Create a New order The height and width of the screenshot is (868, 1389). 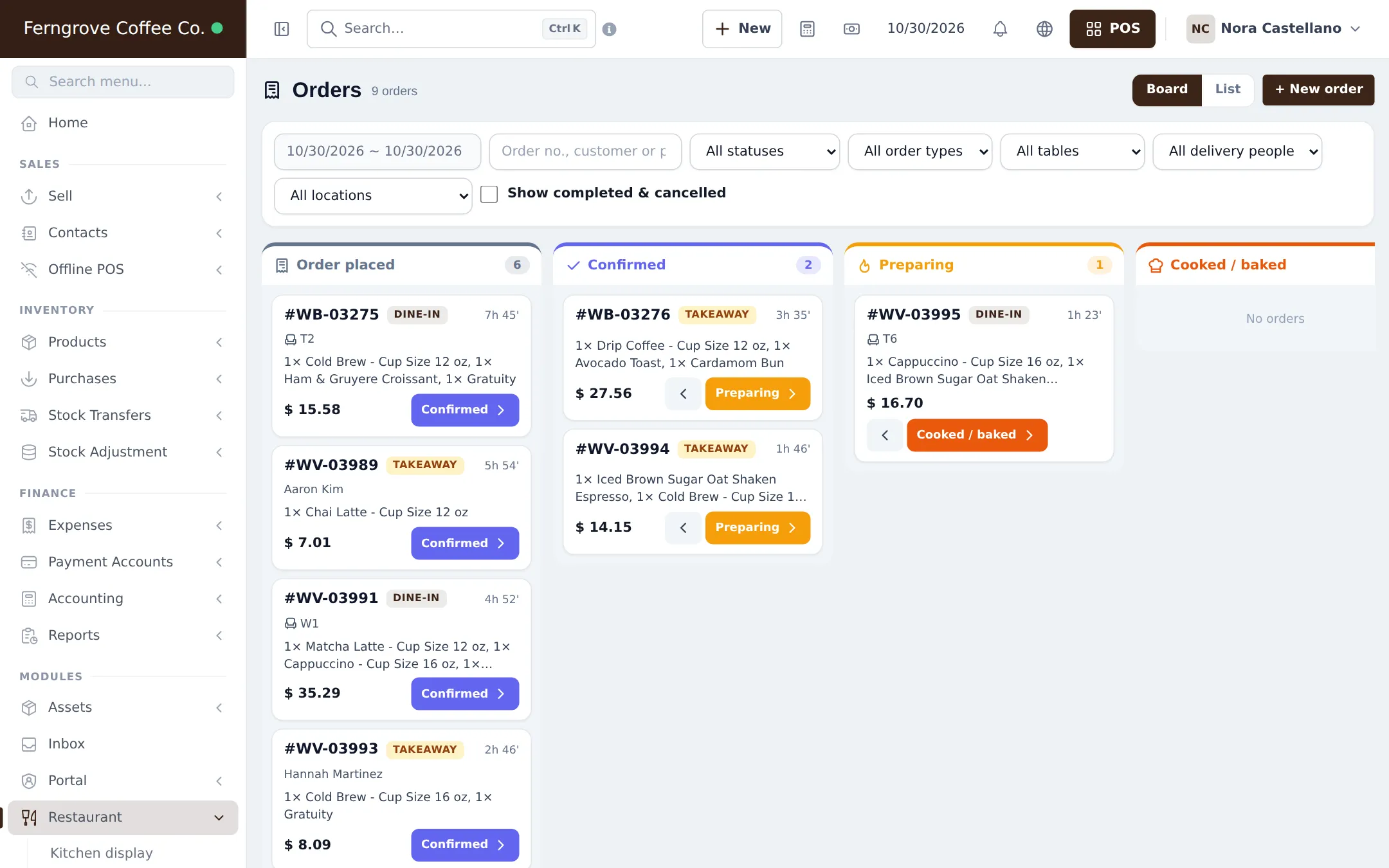pyautogui.click(x=1318, y=89)
